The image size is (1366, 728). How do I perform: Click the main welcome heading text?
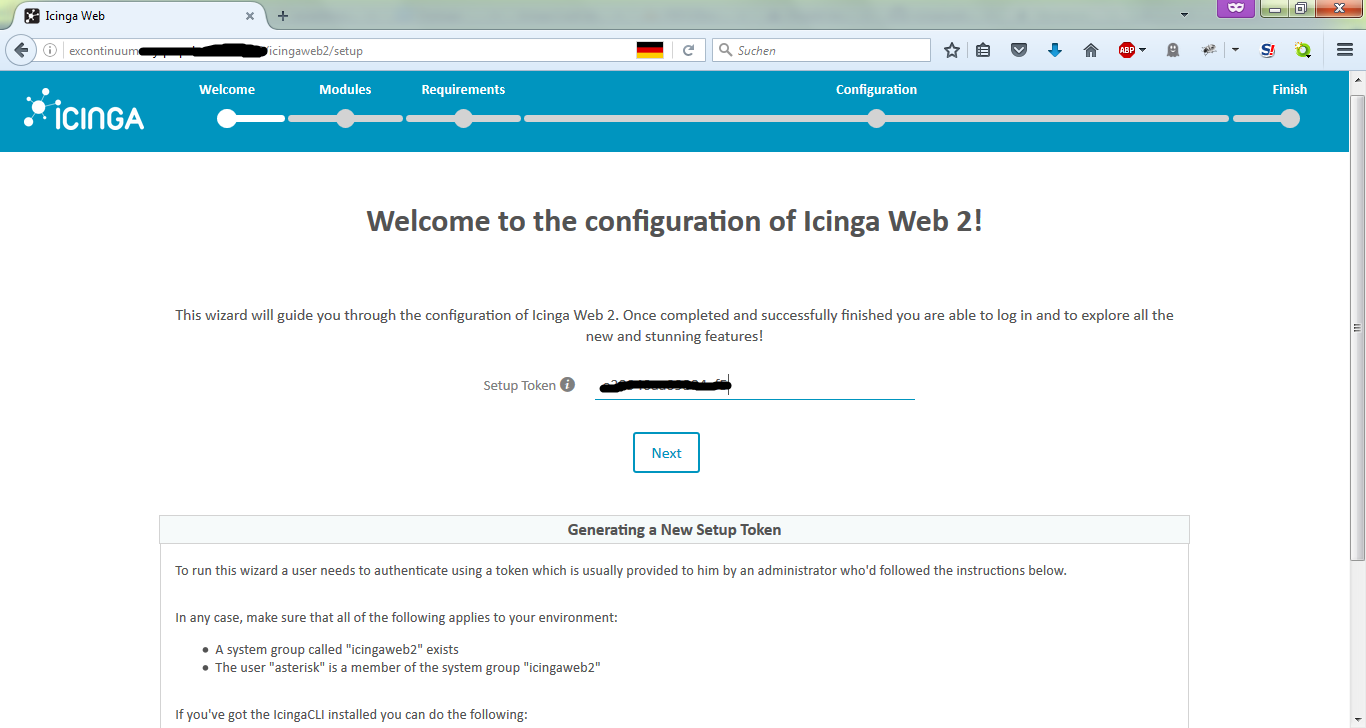tap(675, 221)
